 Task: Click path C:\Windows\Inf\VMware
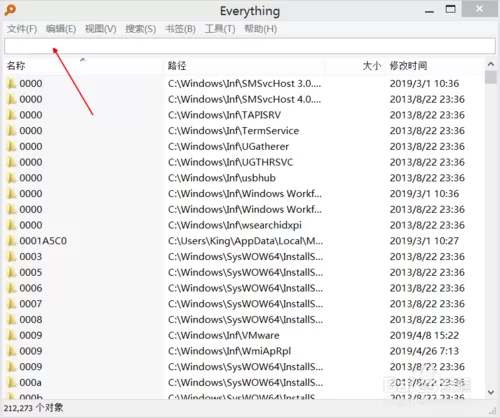click(x=223, y=335)
